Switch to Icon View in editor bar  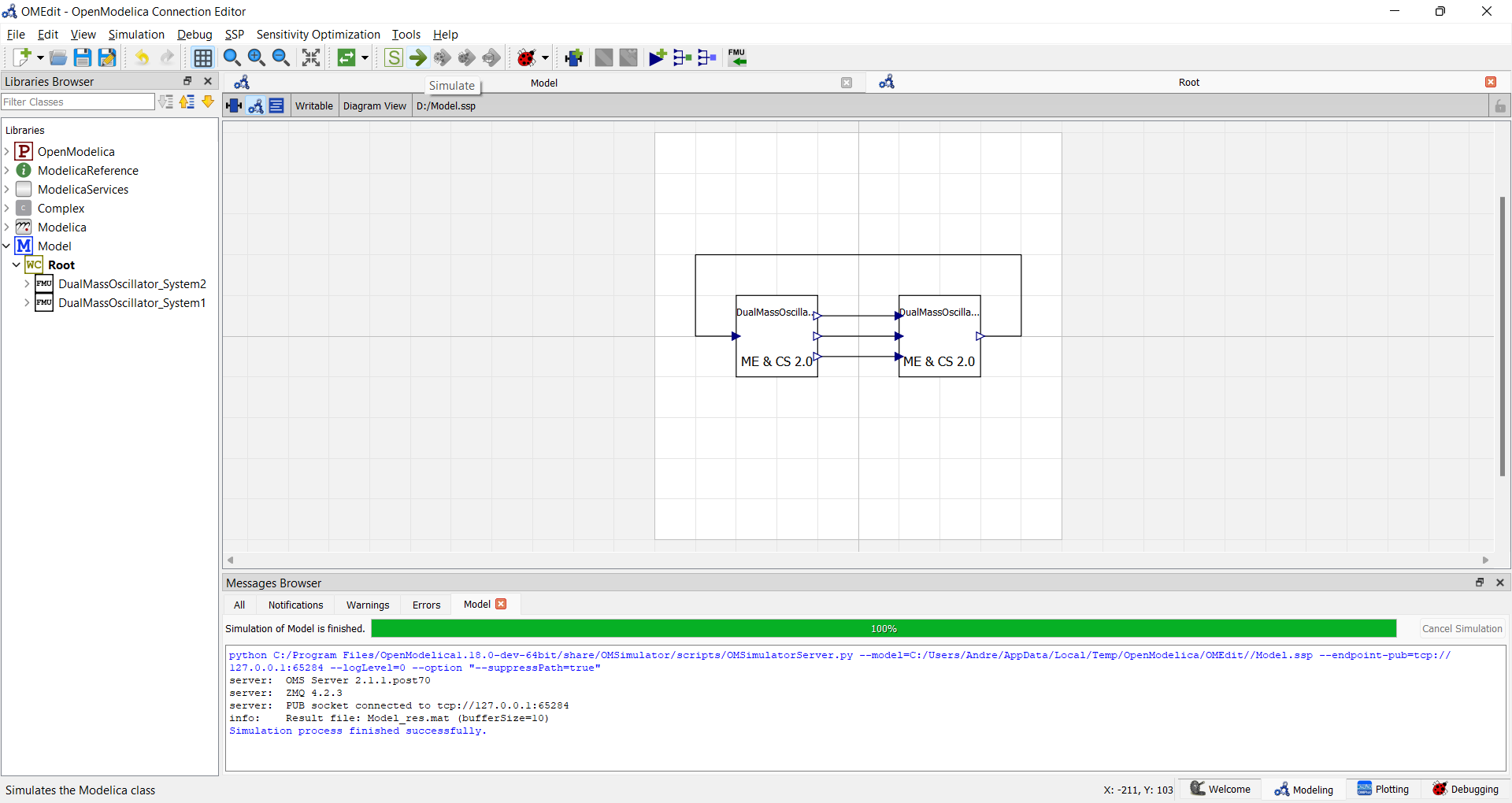tap(234, 105)
